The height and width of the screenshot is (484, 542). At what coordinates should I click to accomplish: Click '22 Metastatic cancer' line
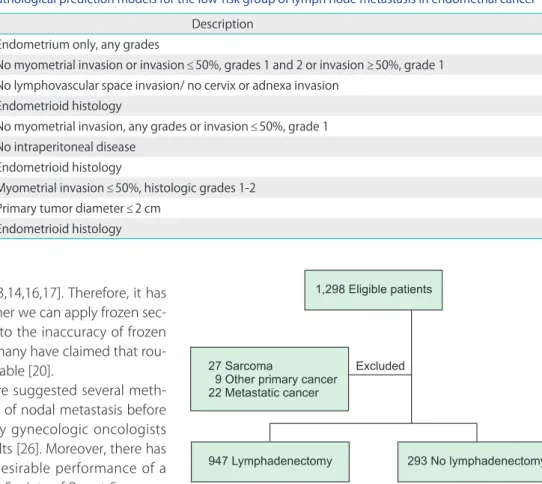point(263,393)
